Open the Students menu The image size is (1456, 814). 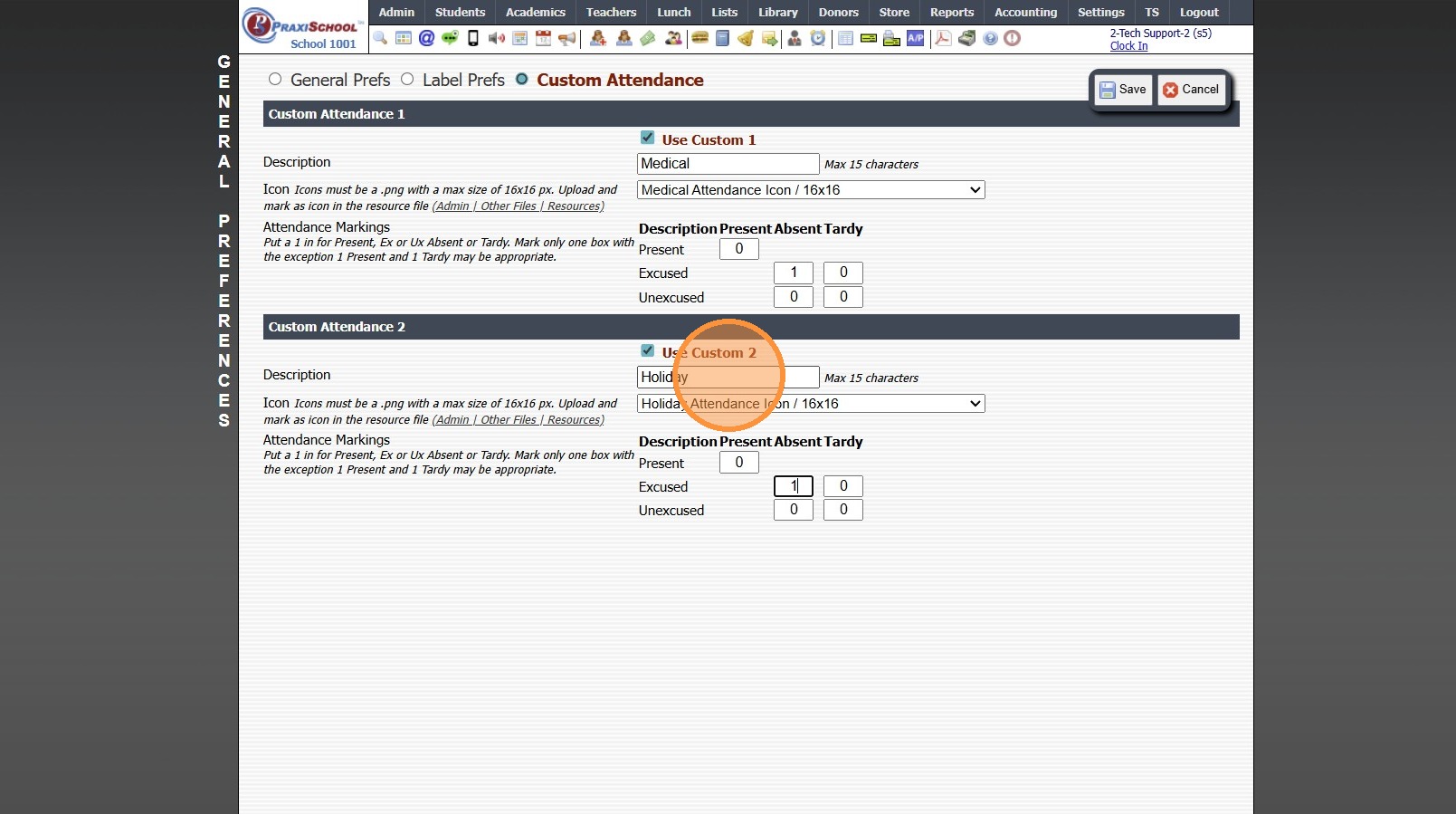point(460,13)
